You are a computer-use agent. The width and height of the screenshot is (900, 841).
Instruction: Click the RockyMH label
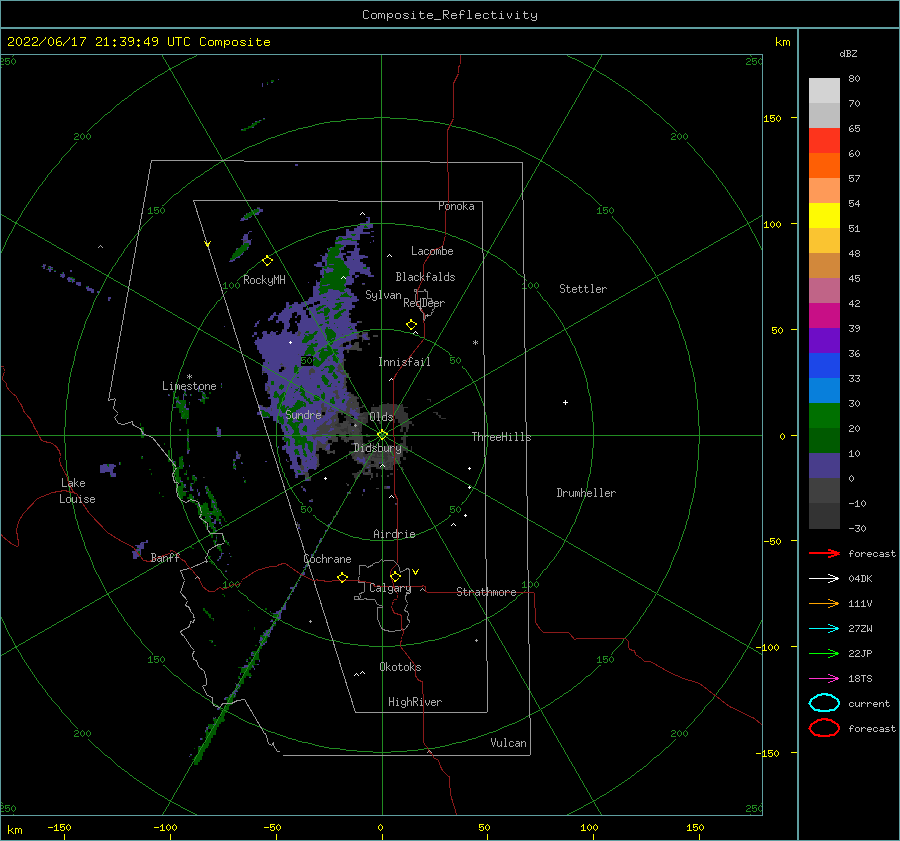point(264,280)
